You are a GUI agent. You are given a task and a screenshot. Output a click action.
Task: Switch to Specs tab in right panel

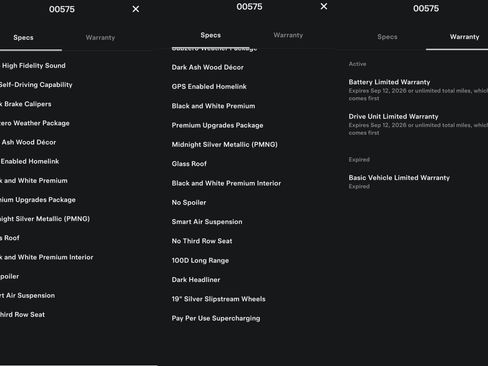click(x=387, y=37)
